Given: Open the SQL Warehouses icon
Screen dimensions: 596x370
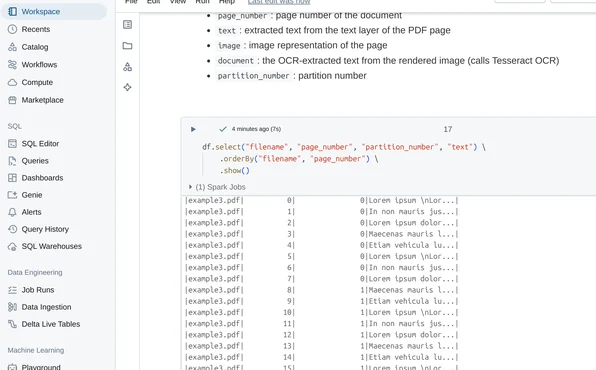Looking at the screenshot, I should pos(13,246).
